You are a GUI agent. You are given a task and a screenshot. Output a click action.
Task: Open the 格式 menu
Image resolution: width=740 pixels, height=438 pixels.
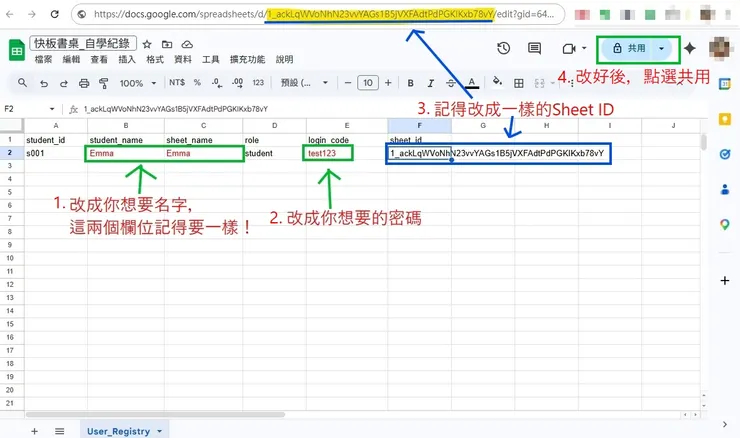[155, 59]
